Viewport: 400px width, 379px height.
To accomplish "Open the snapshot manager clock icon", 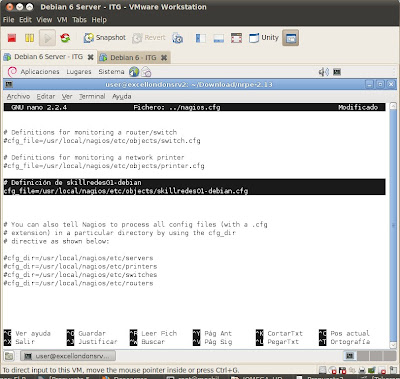I will pos(177,38).
